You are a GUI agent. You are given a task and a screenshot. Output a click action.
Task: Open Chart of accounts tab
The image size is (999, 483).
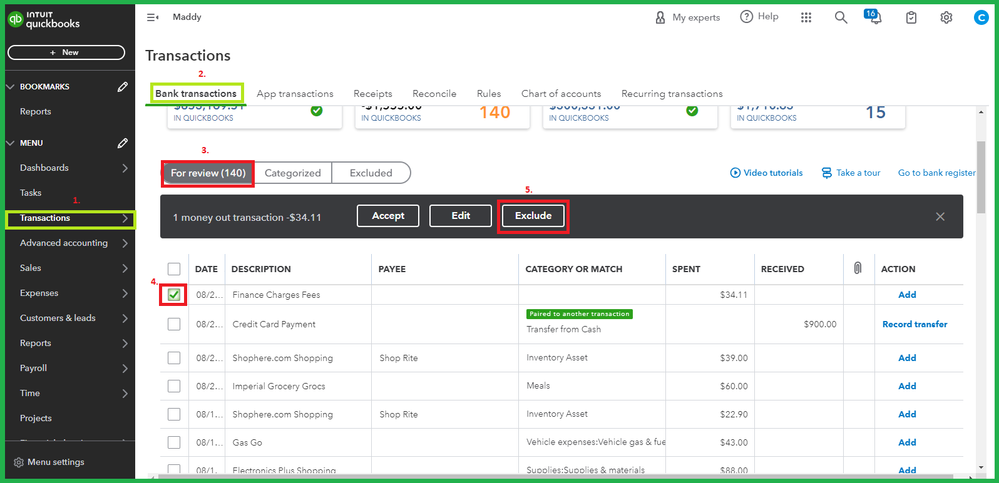tap(561, 94)
